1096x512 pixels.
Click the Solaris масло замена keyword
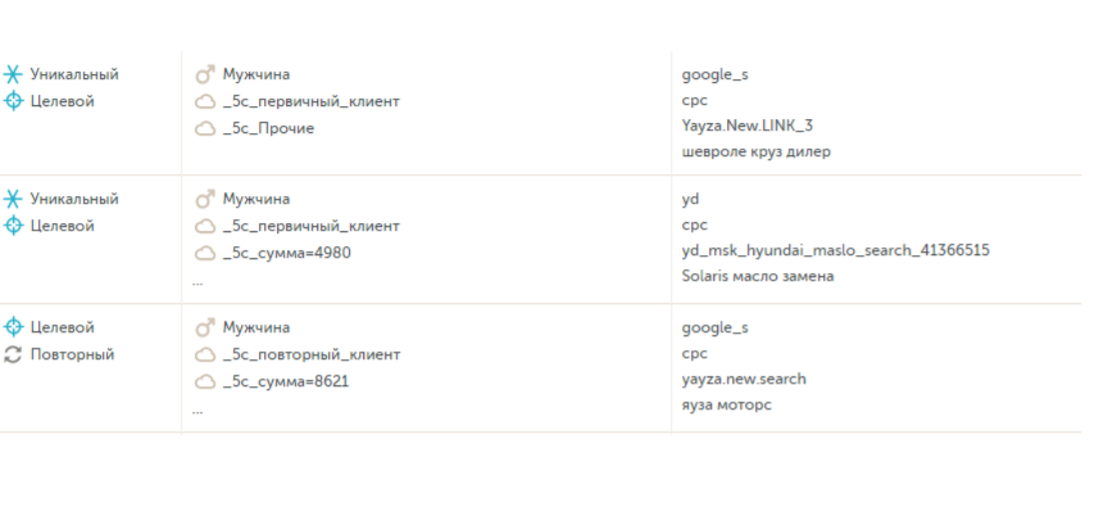pos(758,276)
